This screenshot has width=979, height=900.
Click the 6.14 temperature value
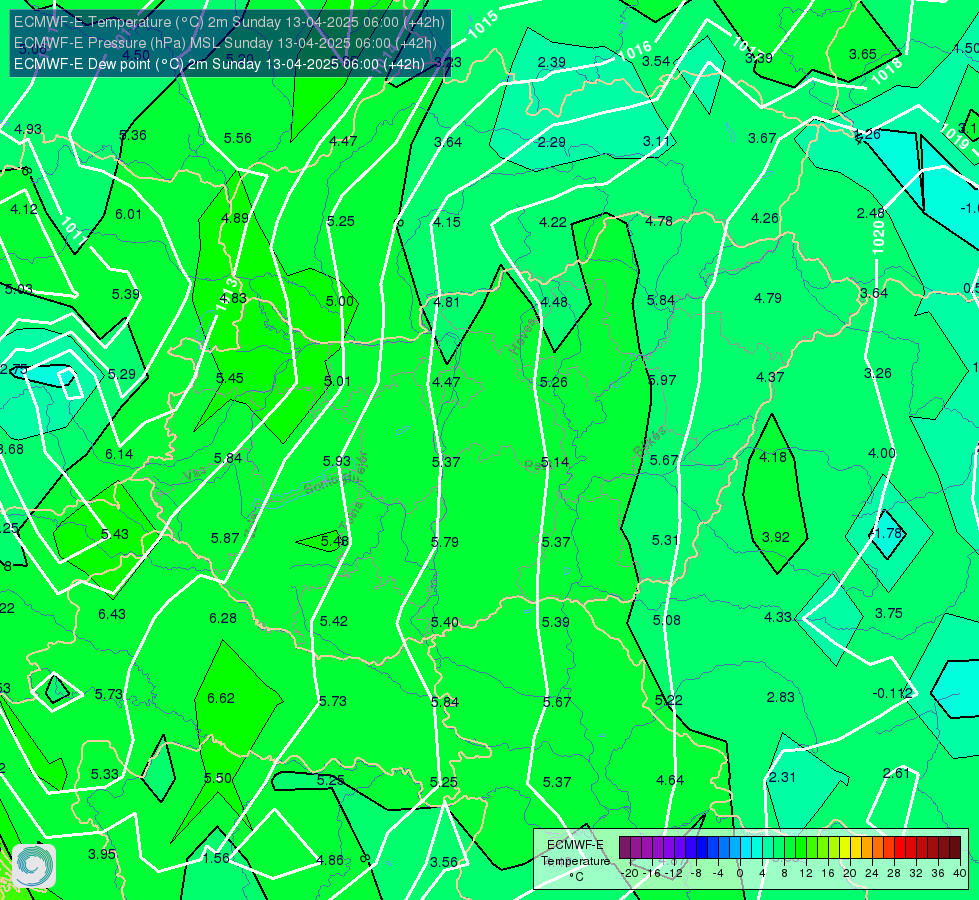119,454
